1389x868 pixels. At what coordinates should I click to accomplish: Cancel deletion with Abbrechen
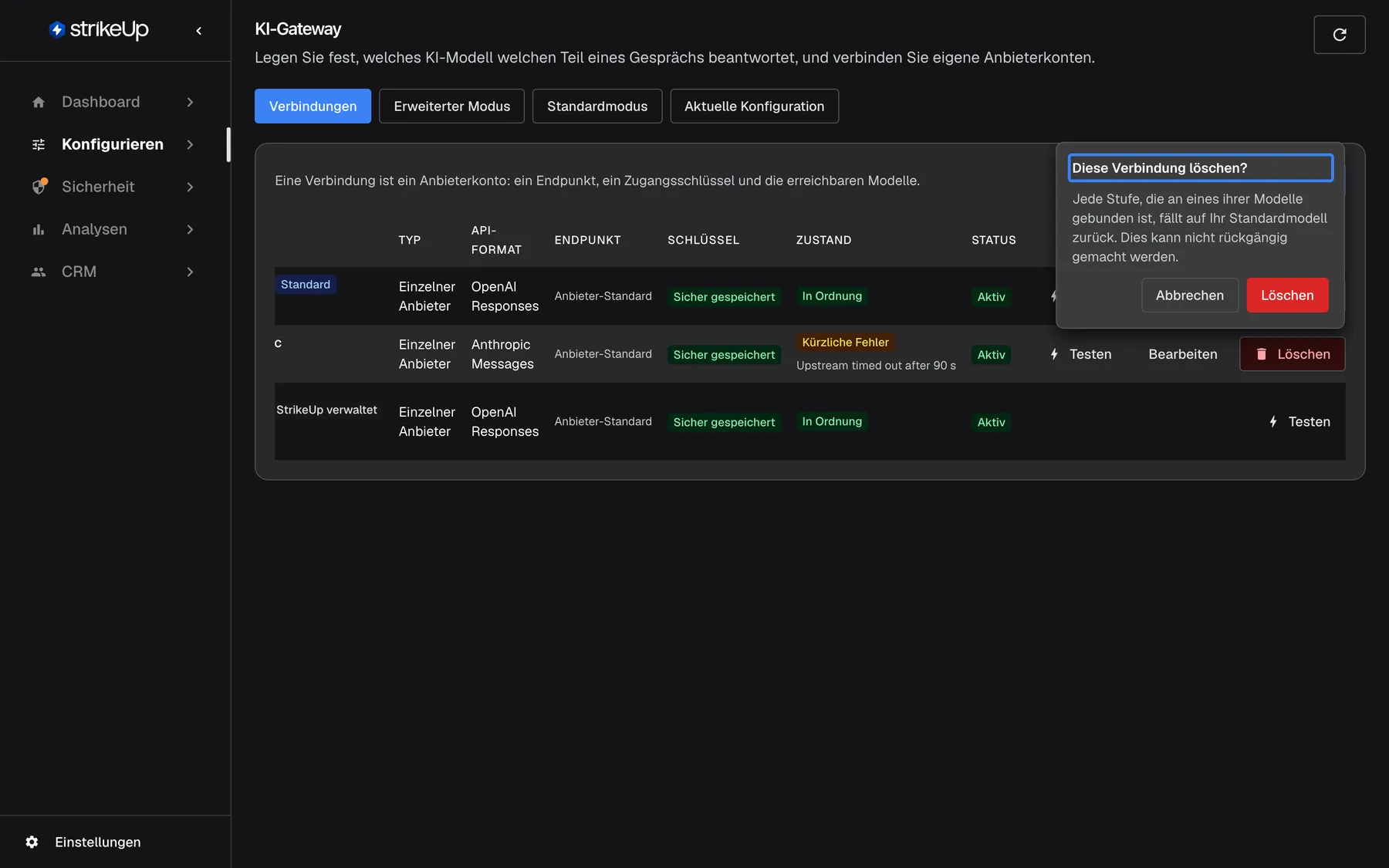[x=1189, y=295]
